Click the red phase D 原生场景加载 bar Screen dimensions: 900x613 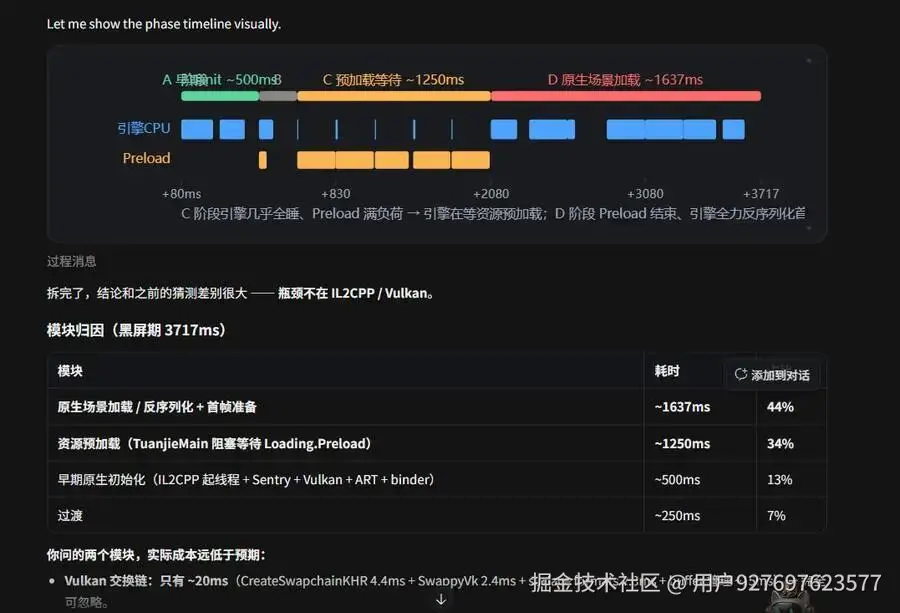[x=626, y=96]
